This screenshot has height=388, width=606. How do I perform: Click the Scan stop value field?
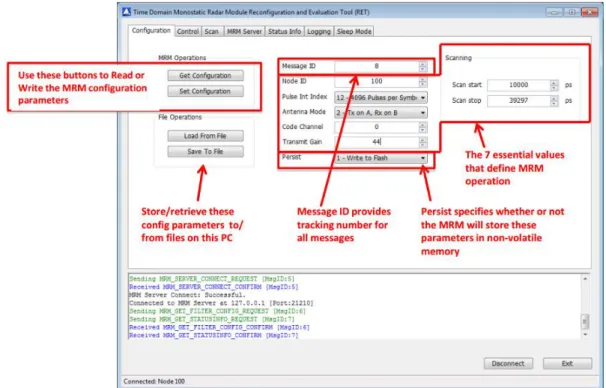[518, 101]
